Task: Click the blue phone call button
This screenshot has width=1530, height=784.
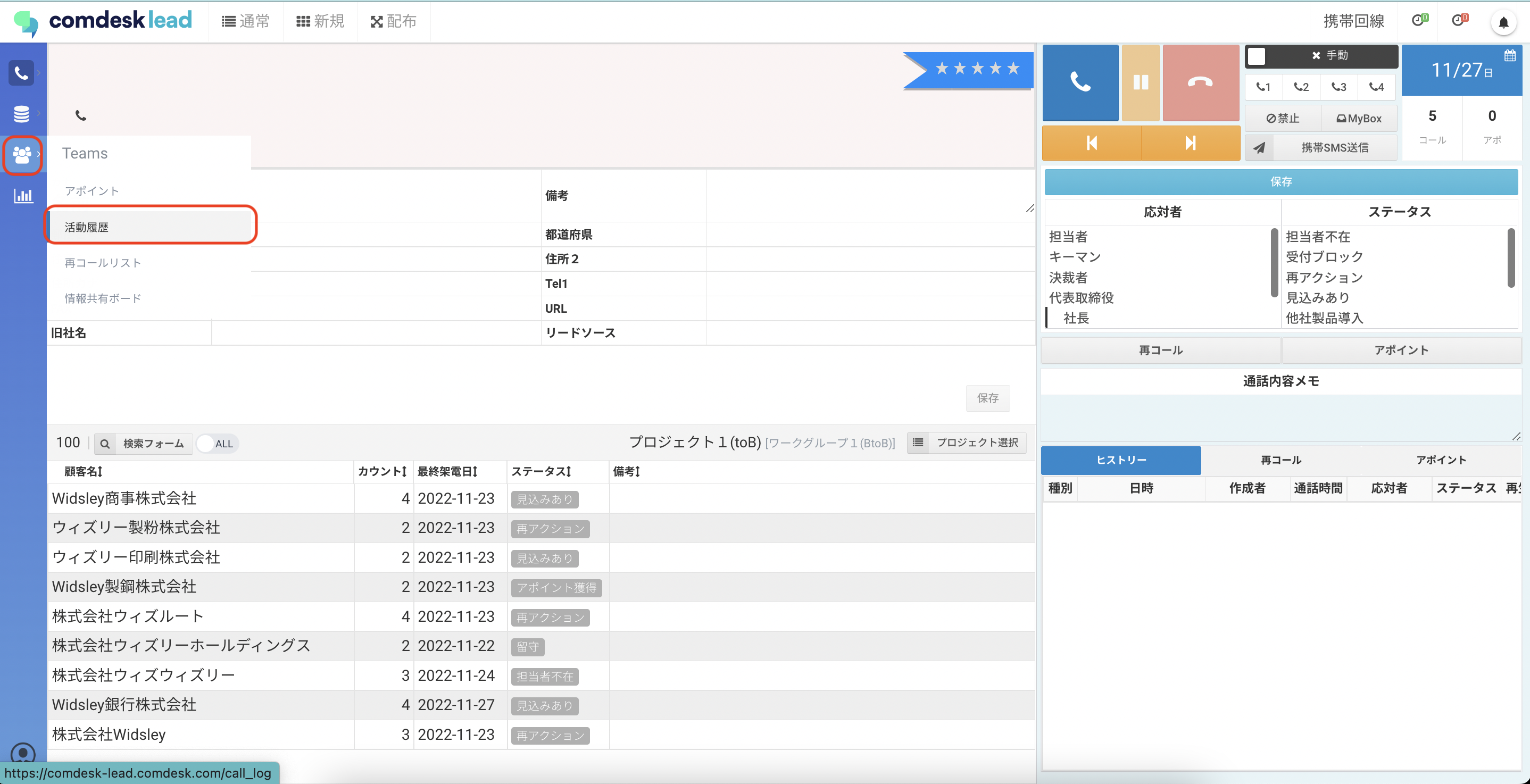Action: tap(1080, 82)
